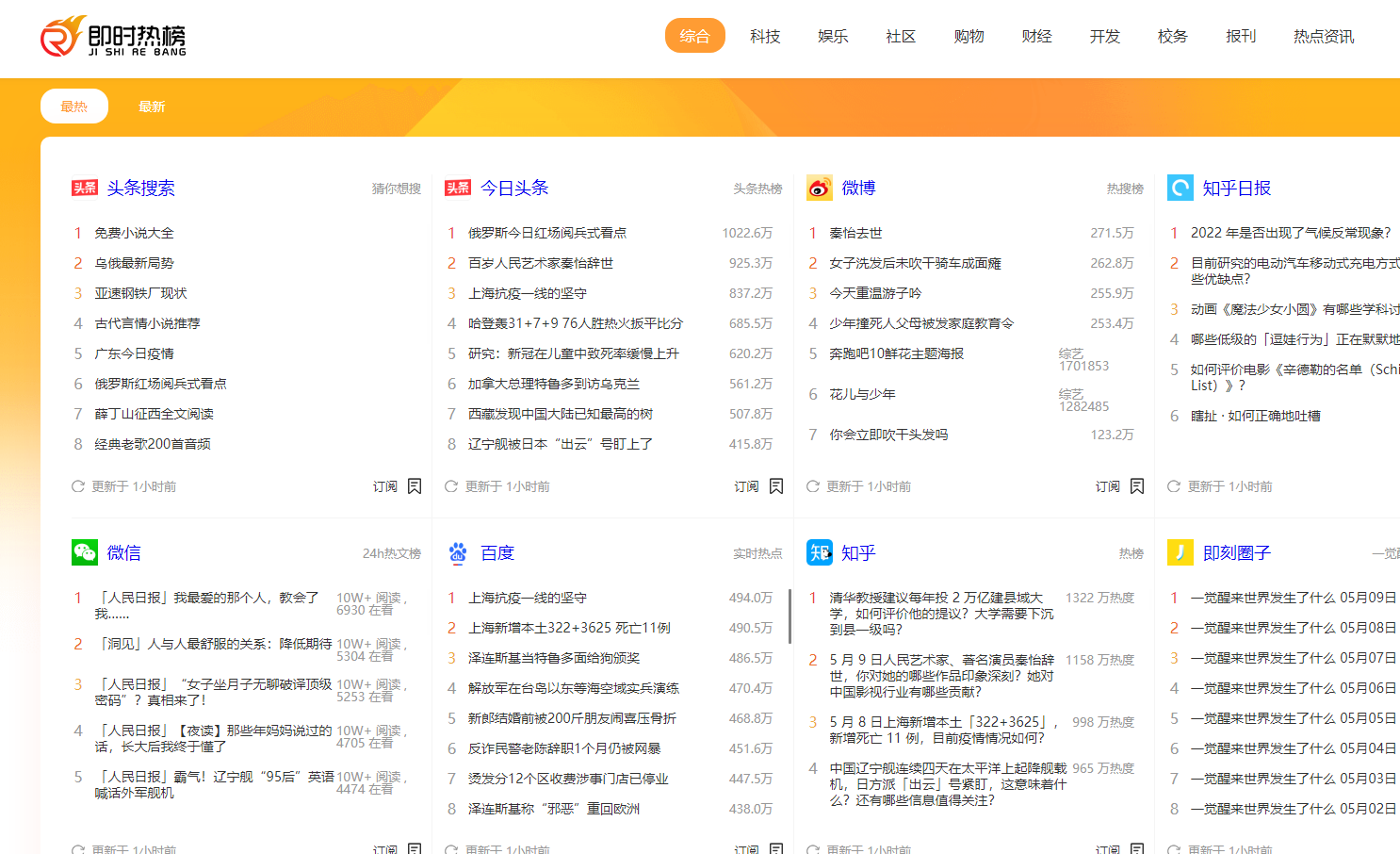The image size is (1400, 854).
Task: Open 秦怡去世 Weibo topic
Action: (x=855, y=233)
